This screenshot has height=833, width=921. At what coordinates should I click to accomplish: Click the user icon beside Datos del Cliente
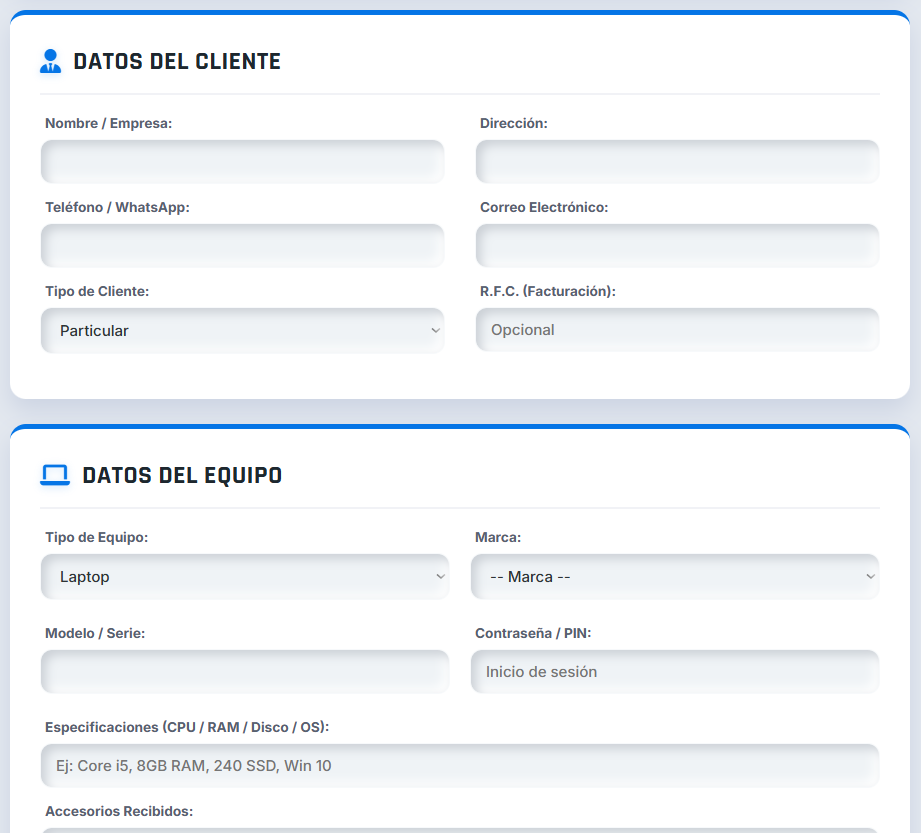point(50,62)
